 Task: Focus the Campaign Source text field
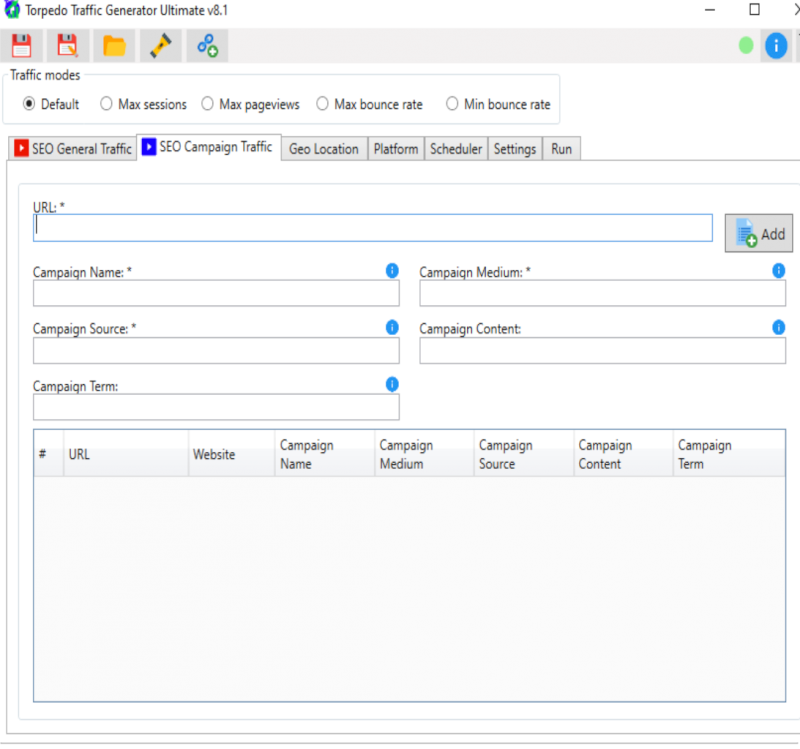pos(216,351)
